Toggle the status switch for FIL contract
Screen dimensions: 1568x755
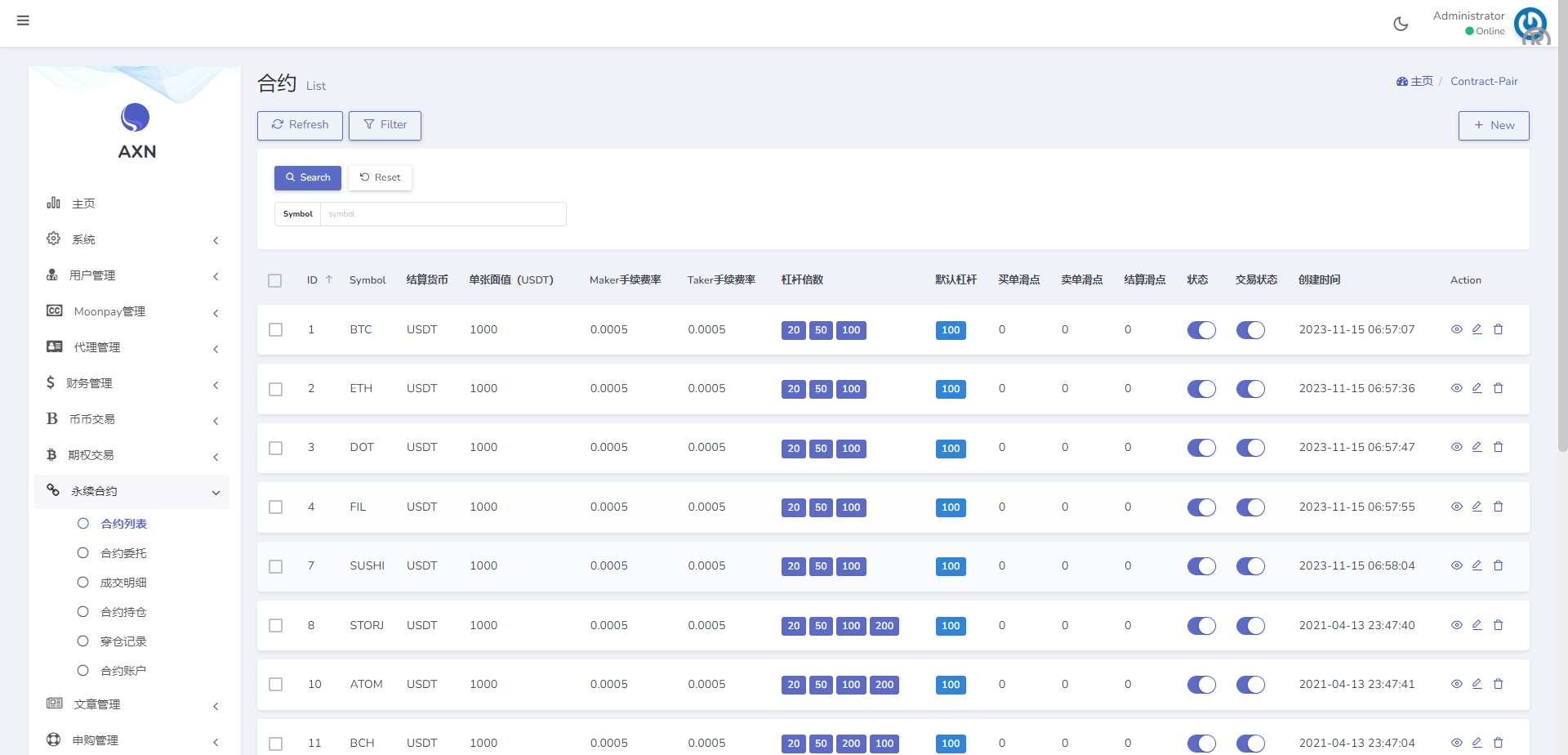click(x=1200, y=507)
